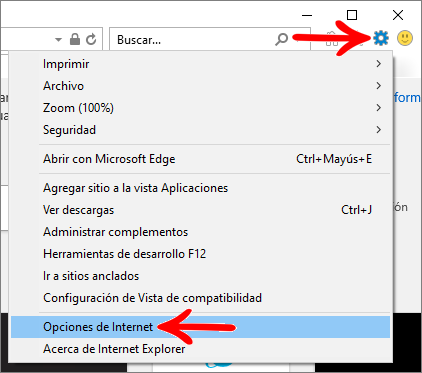Screen dimensions: 422x373
Task: Click the padlock security icon
Action: (75, 39)
